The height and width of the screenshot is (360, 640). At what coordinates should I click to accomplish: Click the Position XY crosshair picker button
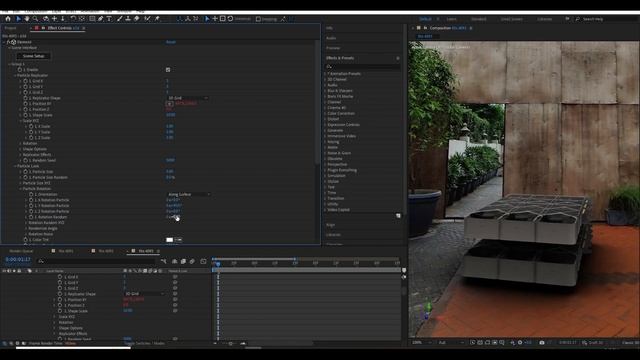point(170,104)
